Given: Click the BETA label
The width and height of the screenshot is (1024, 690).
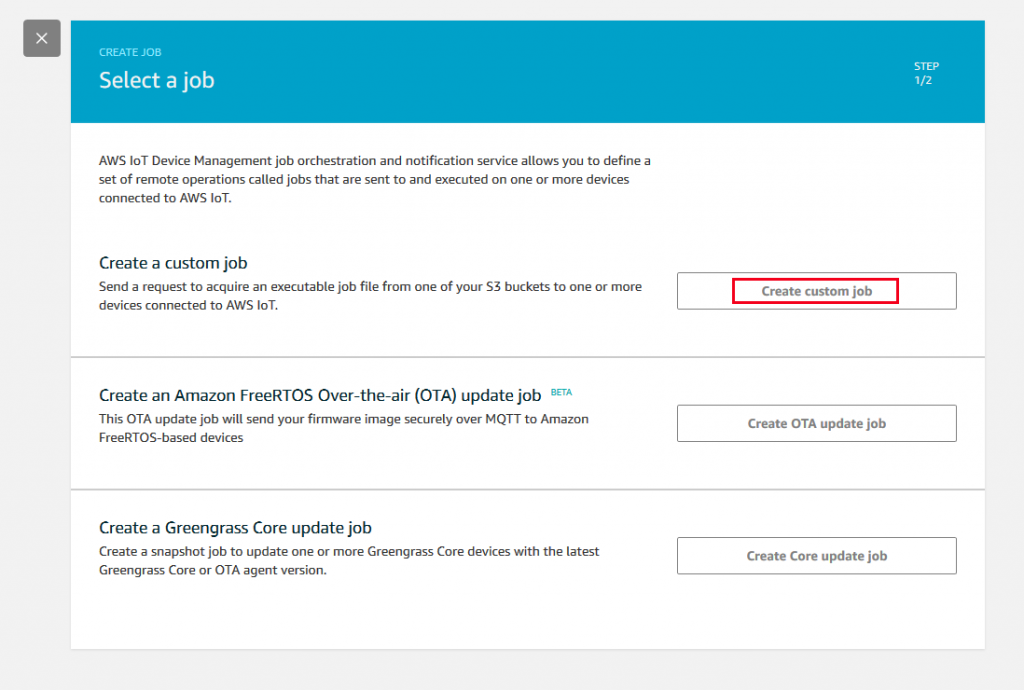Looking at the screenshot, I should pos(562,392).
